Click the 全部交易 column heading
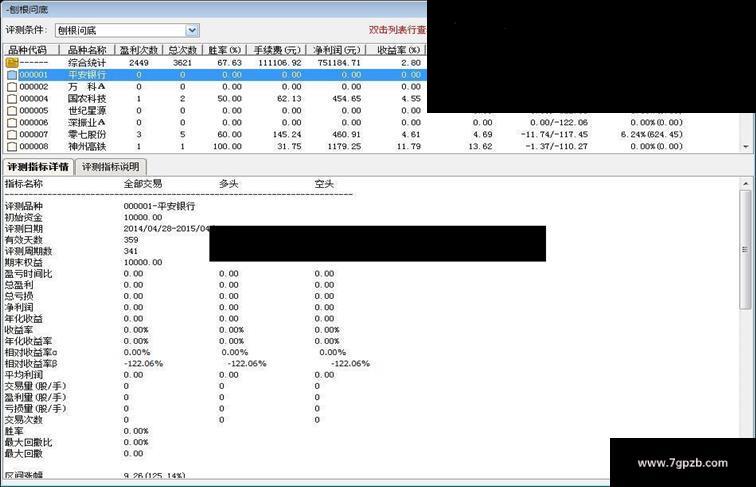This screenshot has height=487, width=756. click(143, 184)
